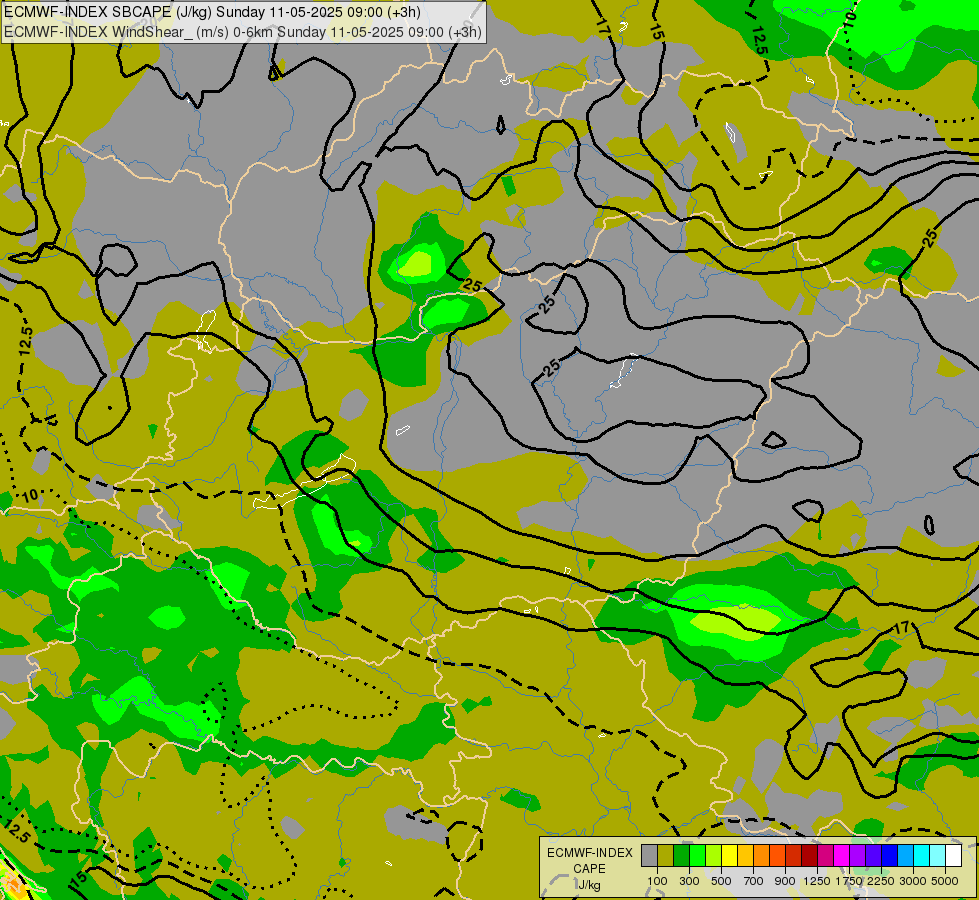Click the 900 value on the legend scale
The image size is (979, 900).
click(785, 881)
